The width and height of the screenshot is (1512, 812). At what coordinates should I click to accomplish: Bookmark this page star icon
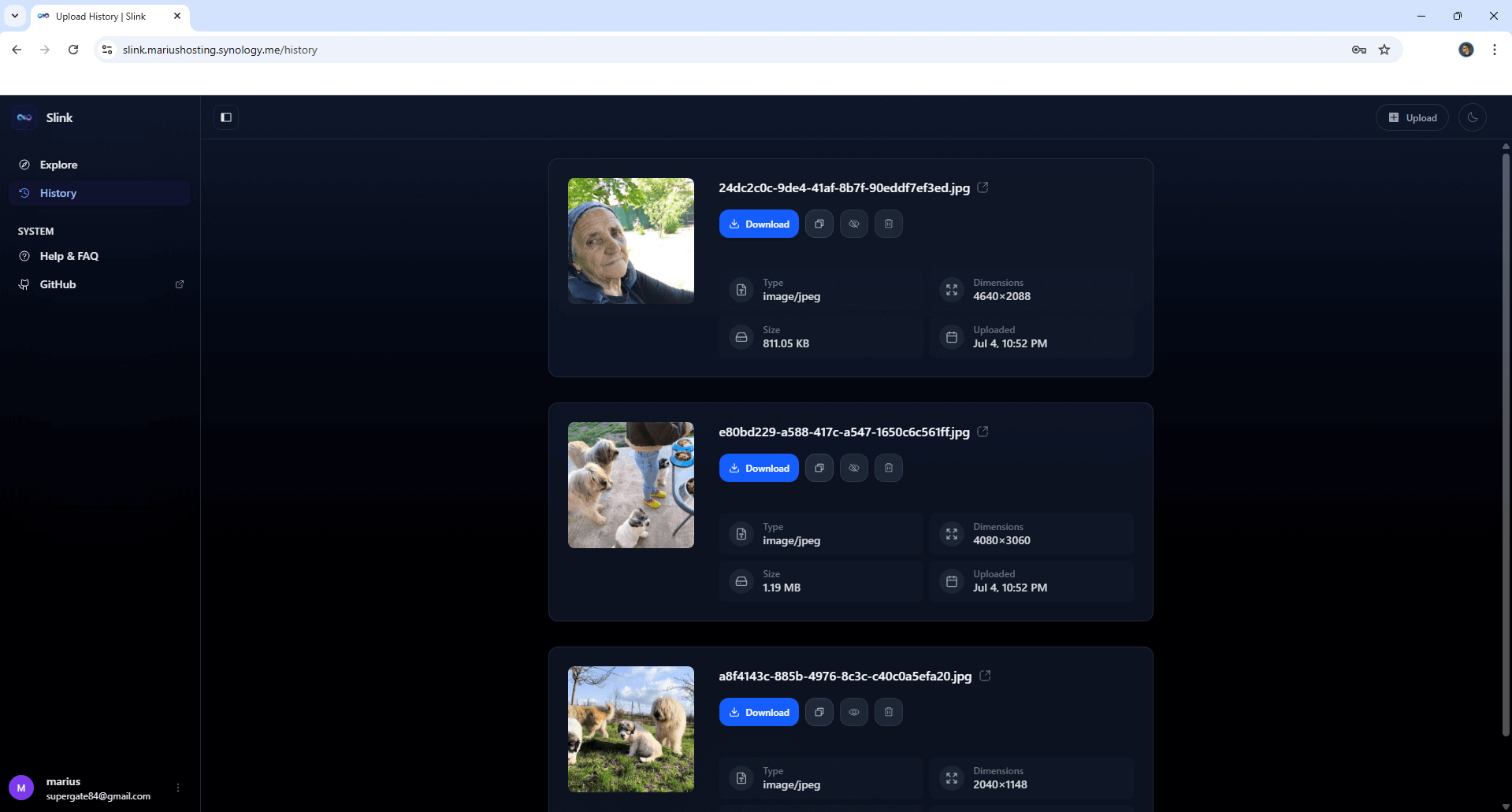click(1384, 50)
